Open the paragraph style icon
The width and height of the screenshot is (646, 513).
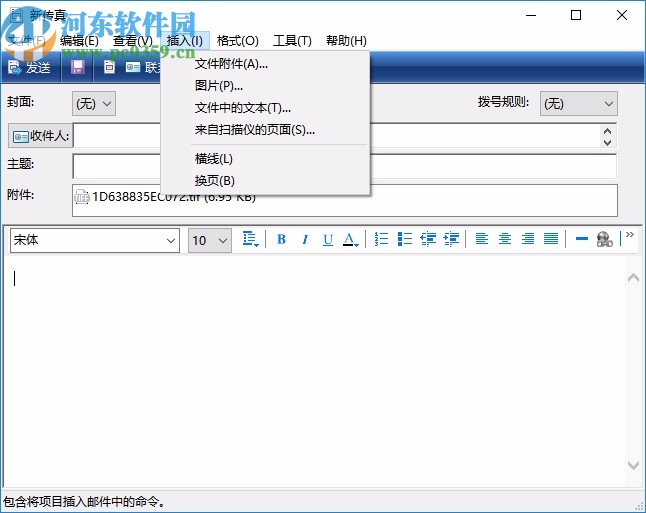[x=250, y=239]
